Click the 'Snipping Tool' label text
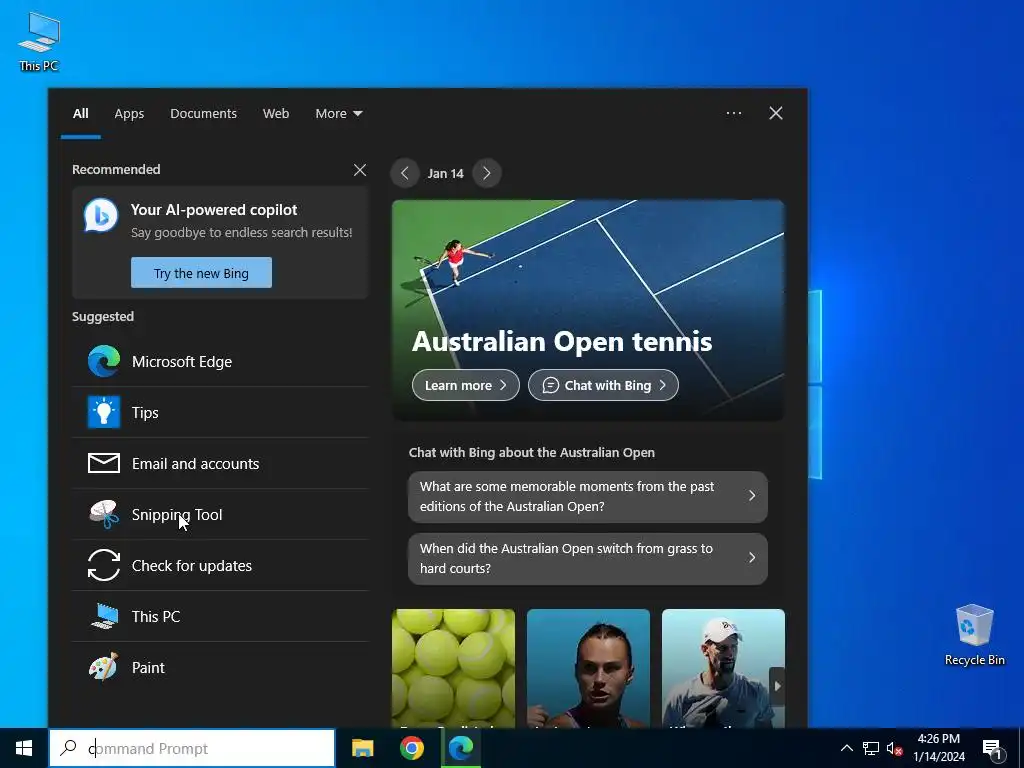Viewport: 1024px width, 768px height. click(177, 515)
